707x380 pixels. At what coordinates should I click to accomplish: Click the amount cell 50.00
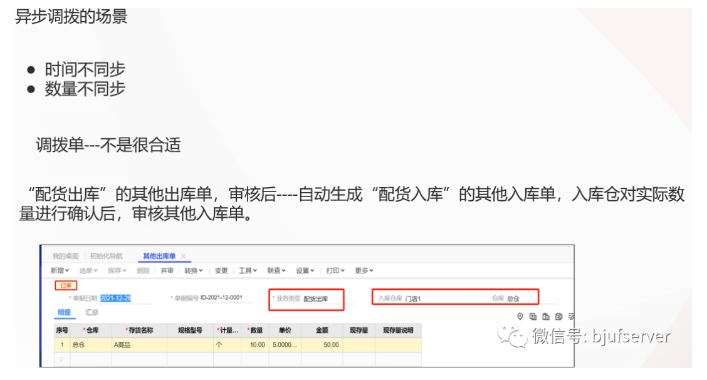click(x=322, y=344)
